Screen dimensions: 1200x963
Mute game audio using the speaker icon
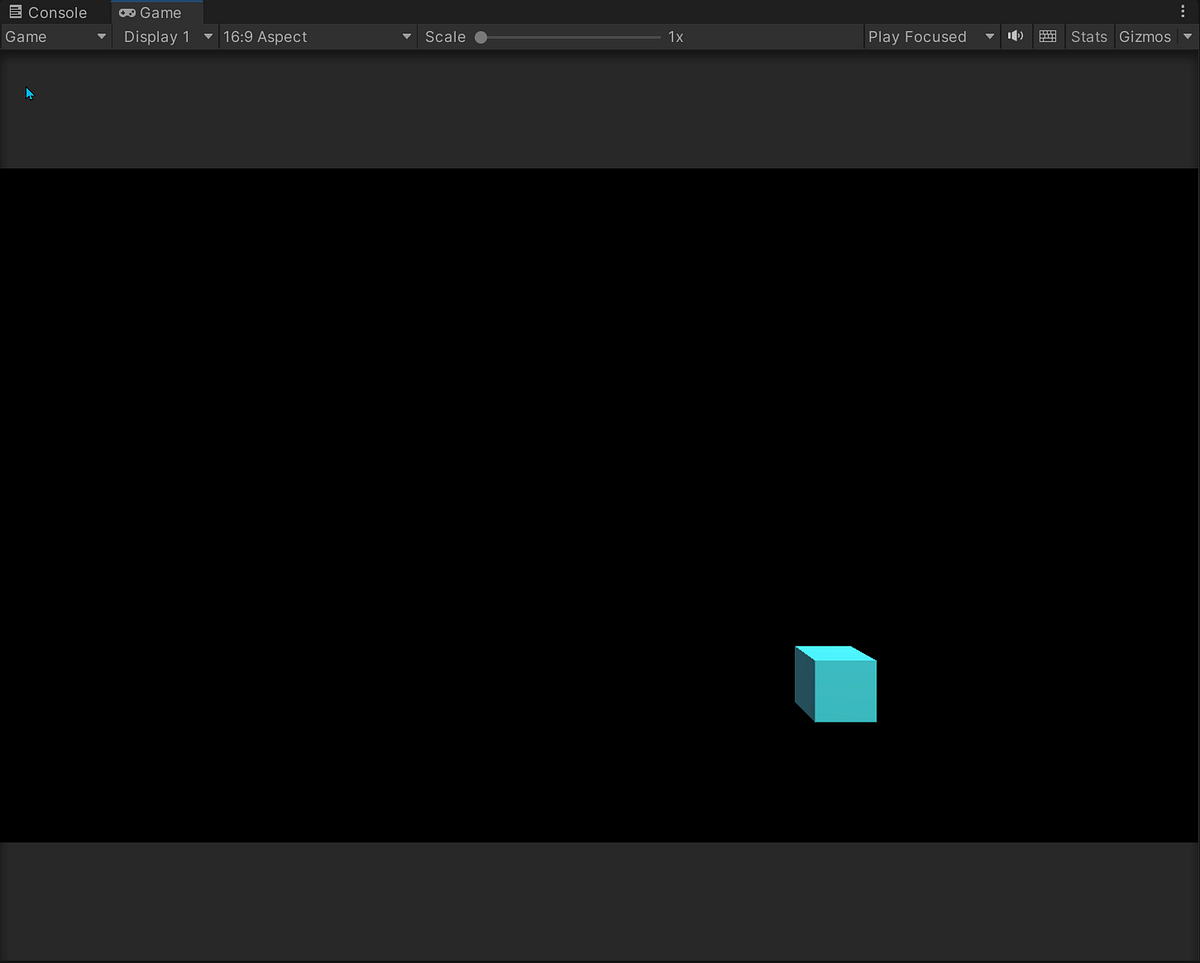tap(1015, 36)
